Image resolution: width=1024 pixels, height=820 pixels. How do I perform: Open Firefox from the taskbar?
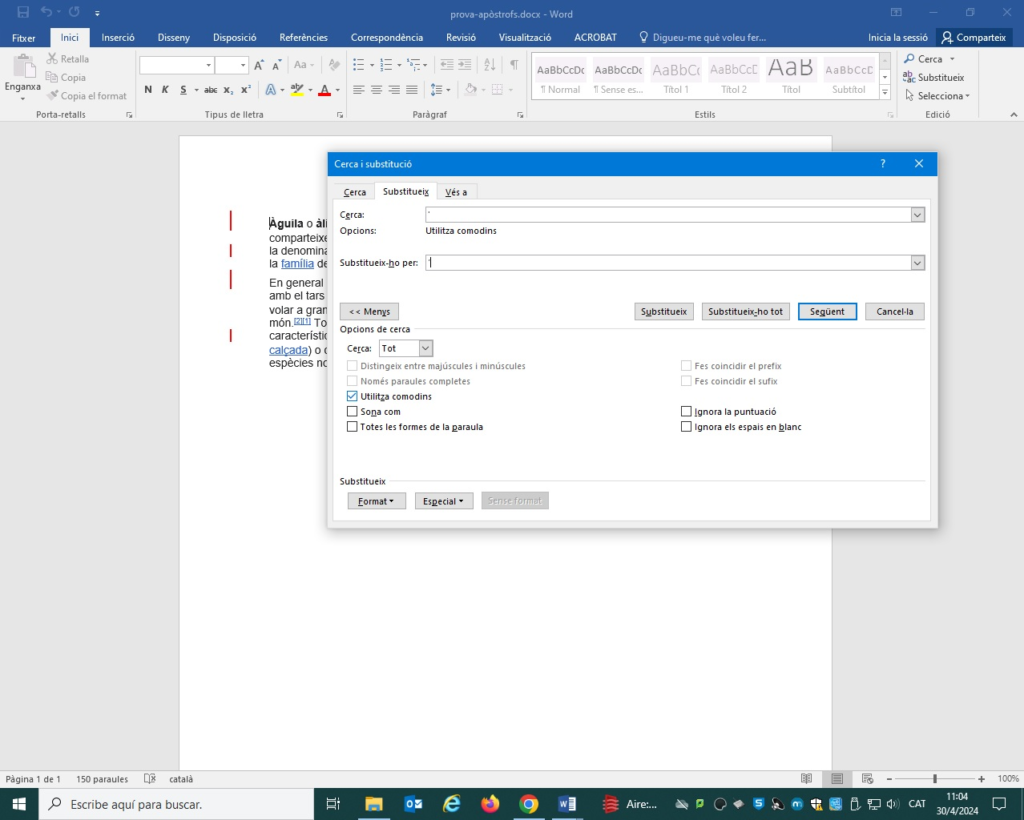490,804
